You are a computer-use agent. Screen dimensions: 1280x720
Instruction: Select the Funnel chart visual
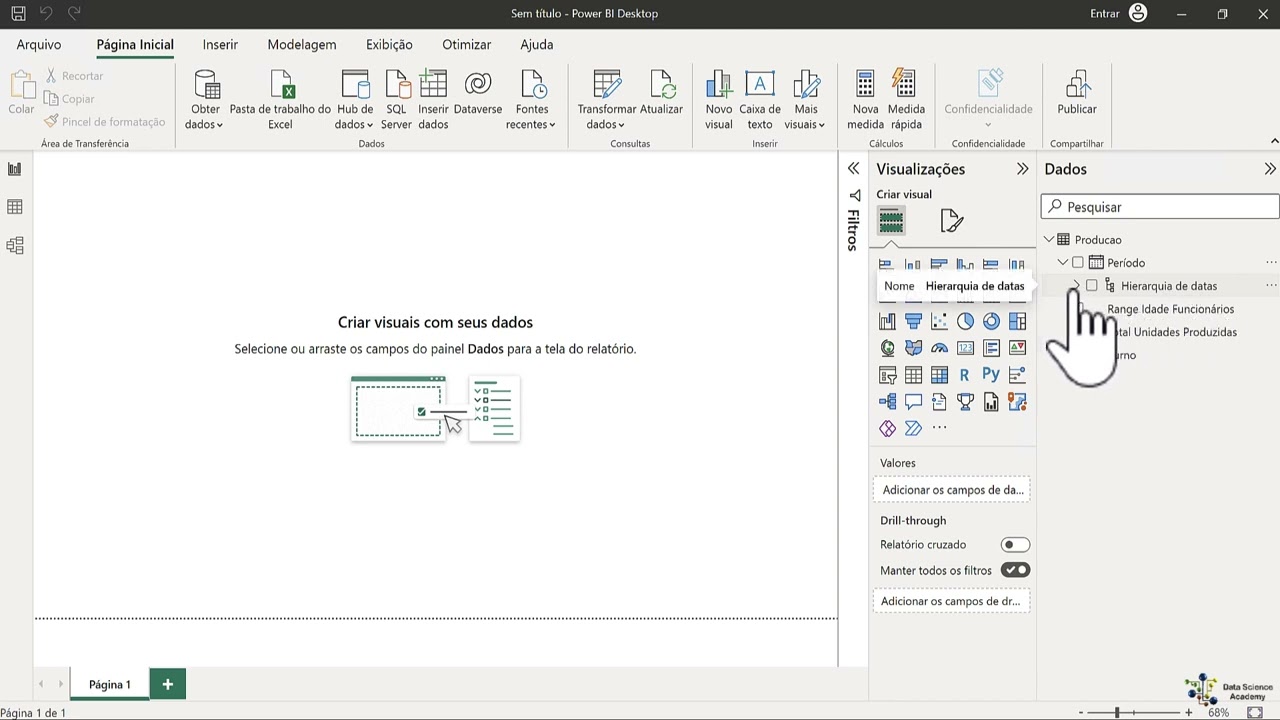pos(913,321)
